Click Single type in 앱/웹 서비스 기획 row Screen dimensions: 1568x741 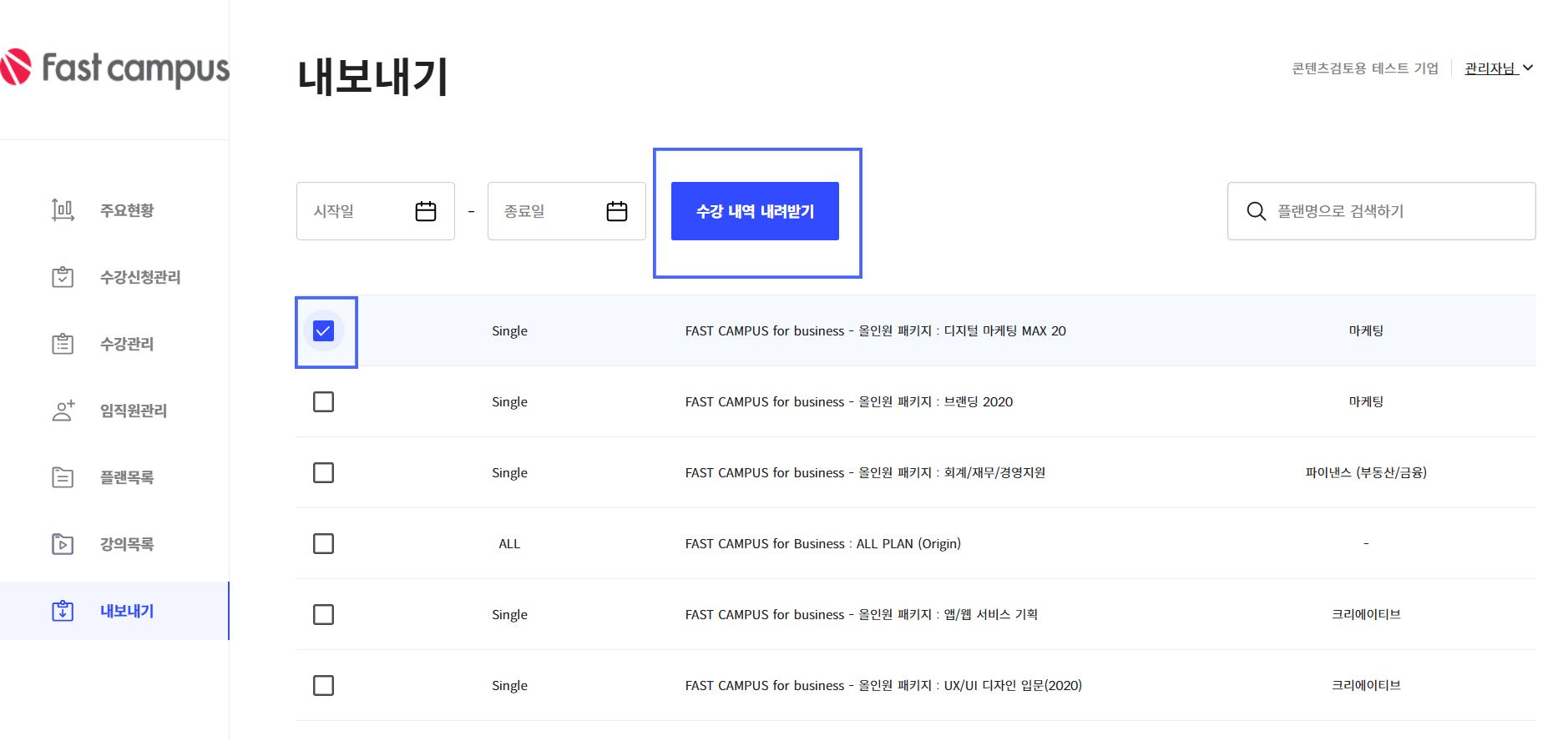coord(509,615)
